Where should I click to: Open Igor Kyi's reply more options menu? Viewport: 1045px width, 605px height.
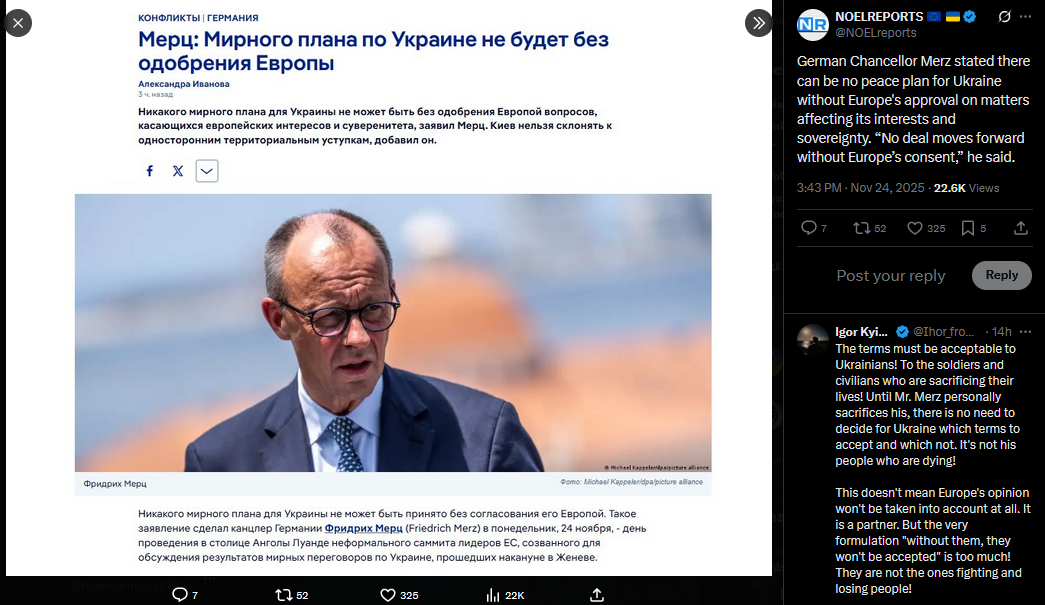tap(1026, 332)
